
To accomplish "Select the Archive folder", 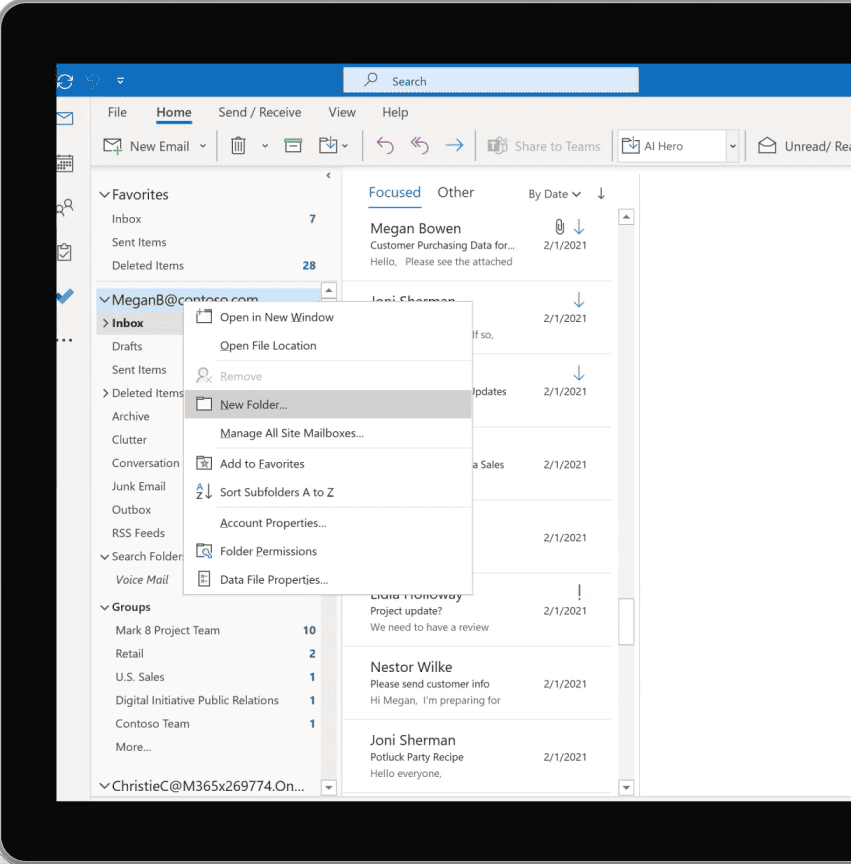I will tap(131, 416).
